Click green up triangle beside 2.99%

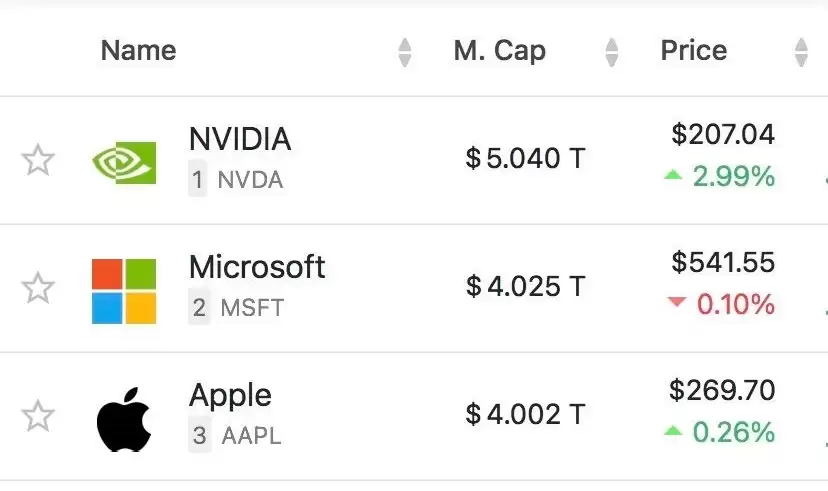(673, 176)
